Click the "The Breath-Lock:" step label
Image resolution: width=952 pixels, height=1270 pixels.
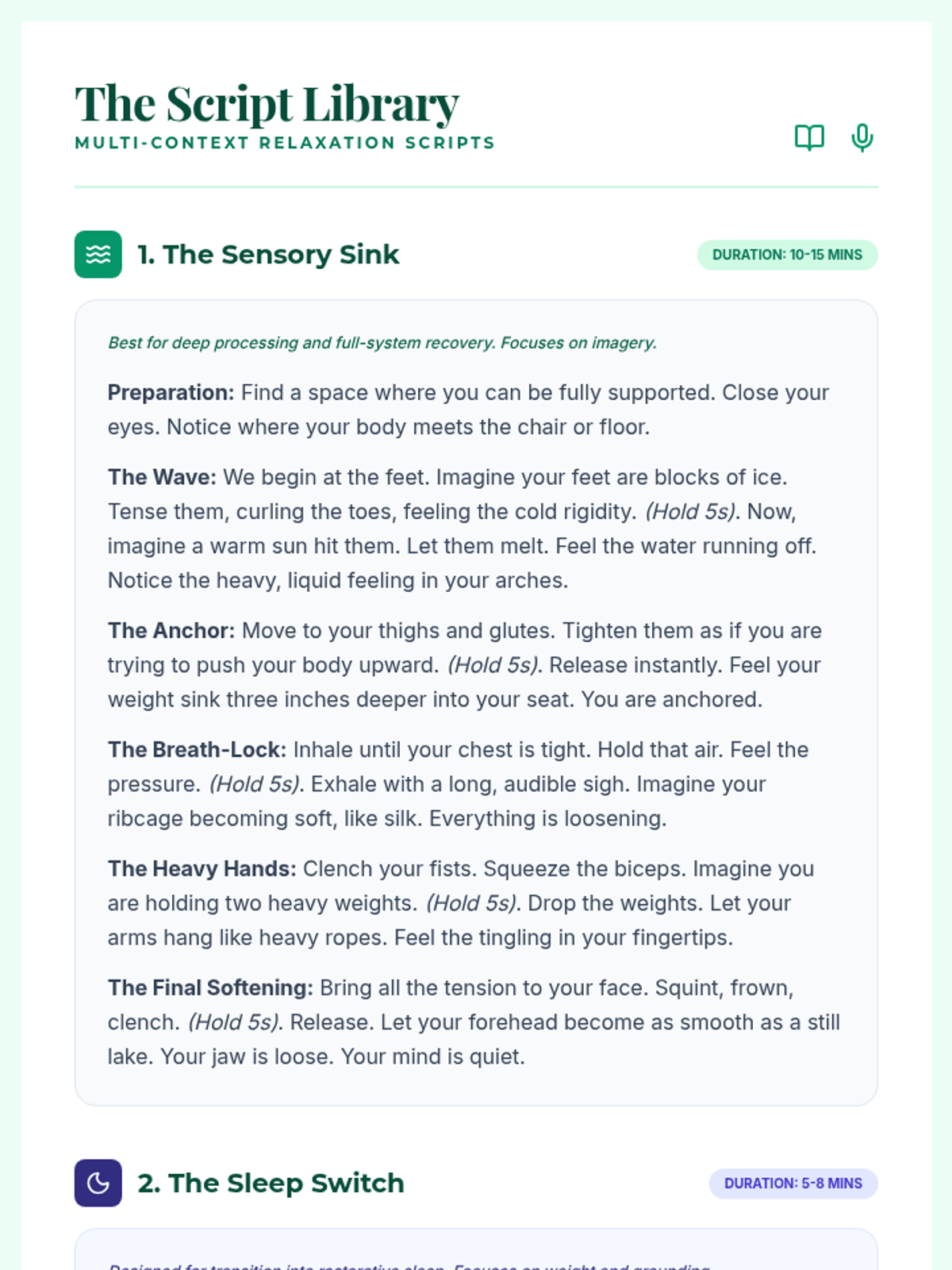tap(197, 750)
